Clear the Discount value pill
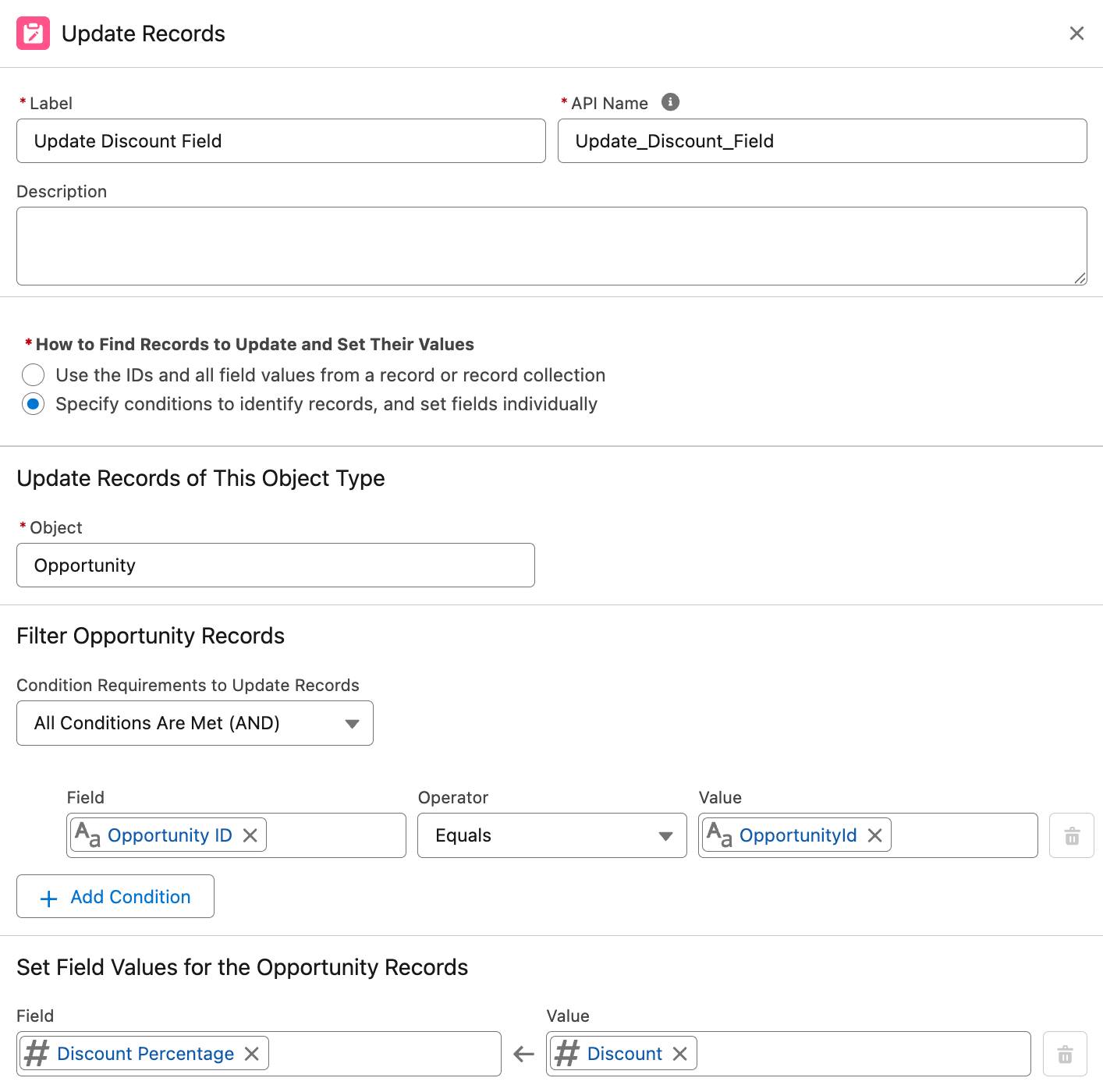Screen dimensions: 1103x1092 click(x=680, y=1054)
